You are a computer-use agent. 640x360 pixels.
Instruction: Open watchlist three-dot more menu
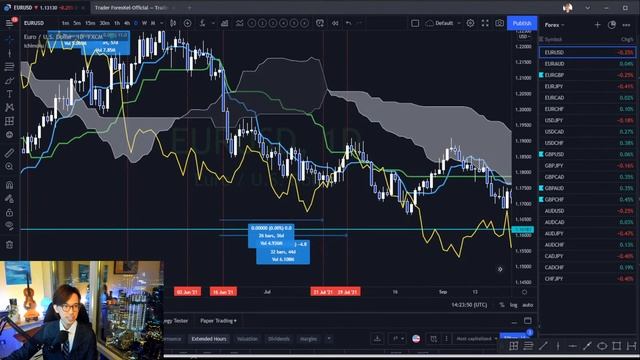(626, 25)
